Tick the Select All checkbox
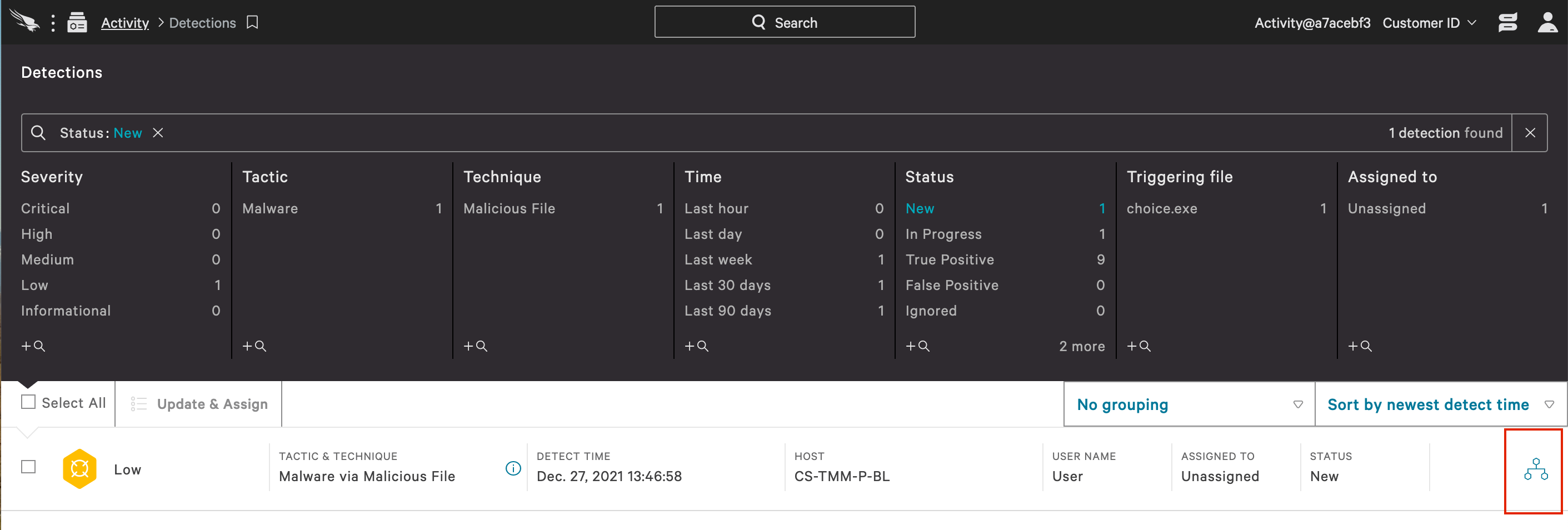 28,402
